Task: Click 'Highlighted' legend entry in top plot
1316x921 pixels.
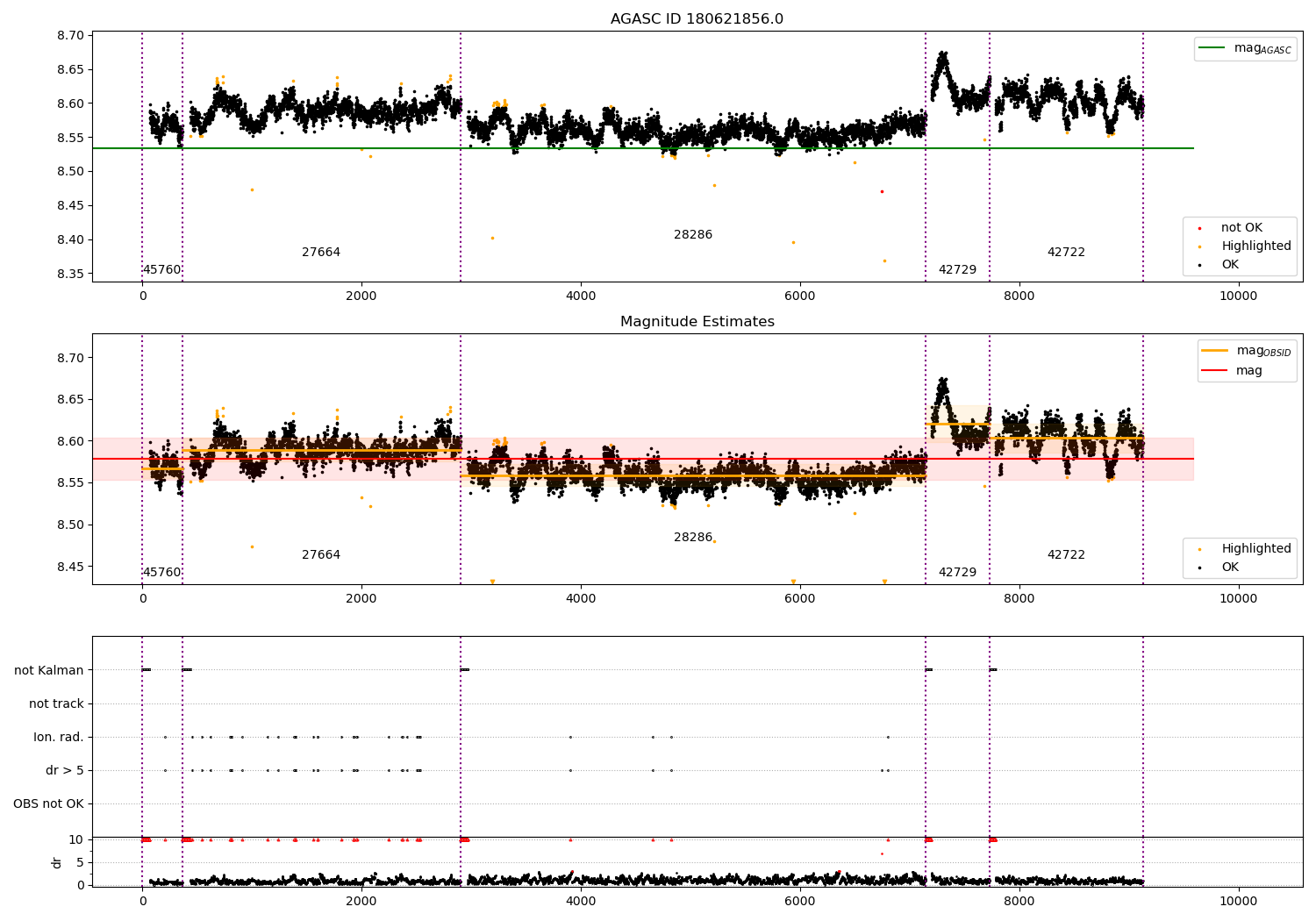Action: point(1244,246)
